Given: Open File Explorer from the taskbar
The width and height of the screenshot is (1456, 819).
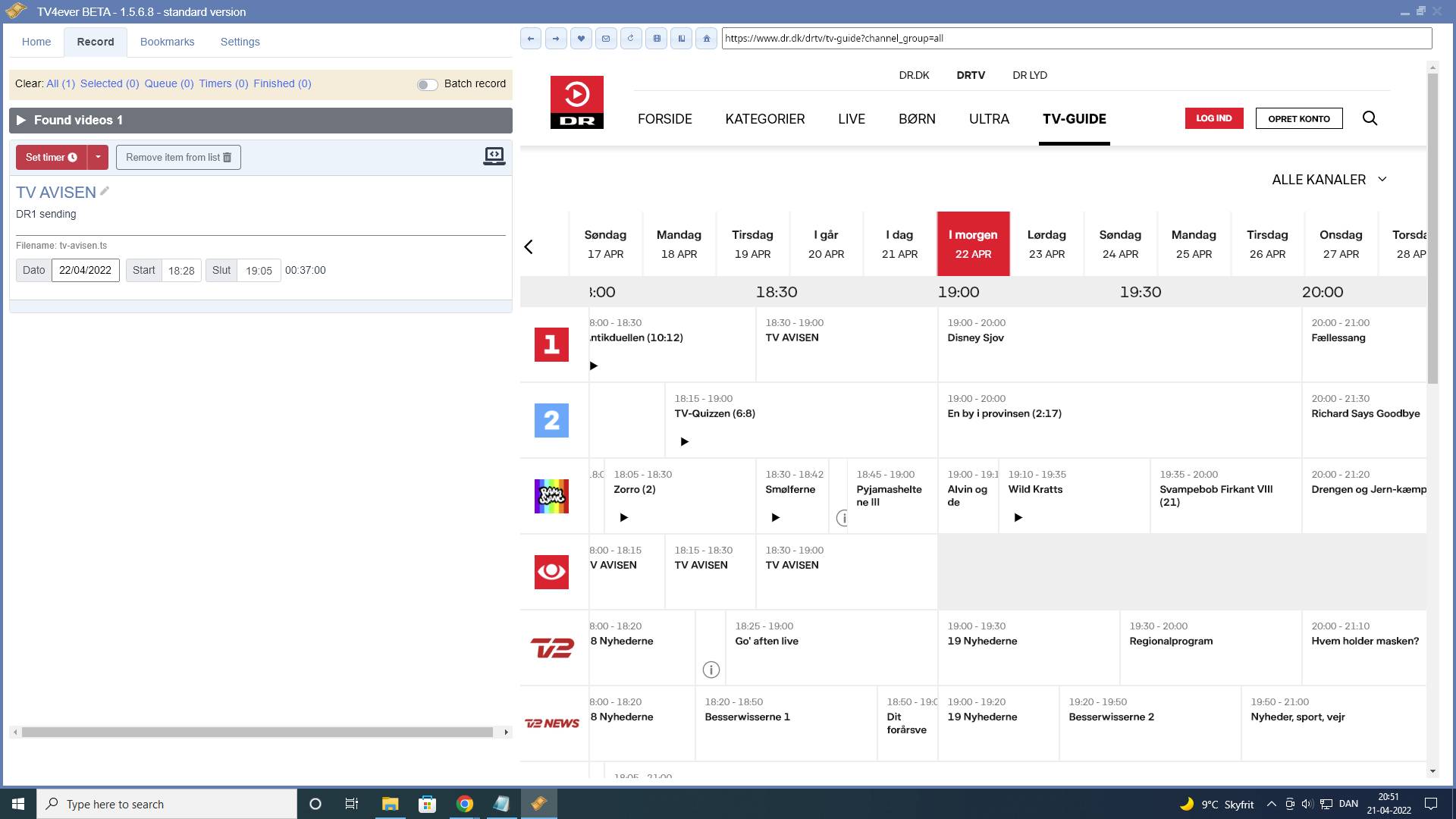Looking at the screenshot, I should pyautogui.click(x=390, y=804).
